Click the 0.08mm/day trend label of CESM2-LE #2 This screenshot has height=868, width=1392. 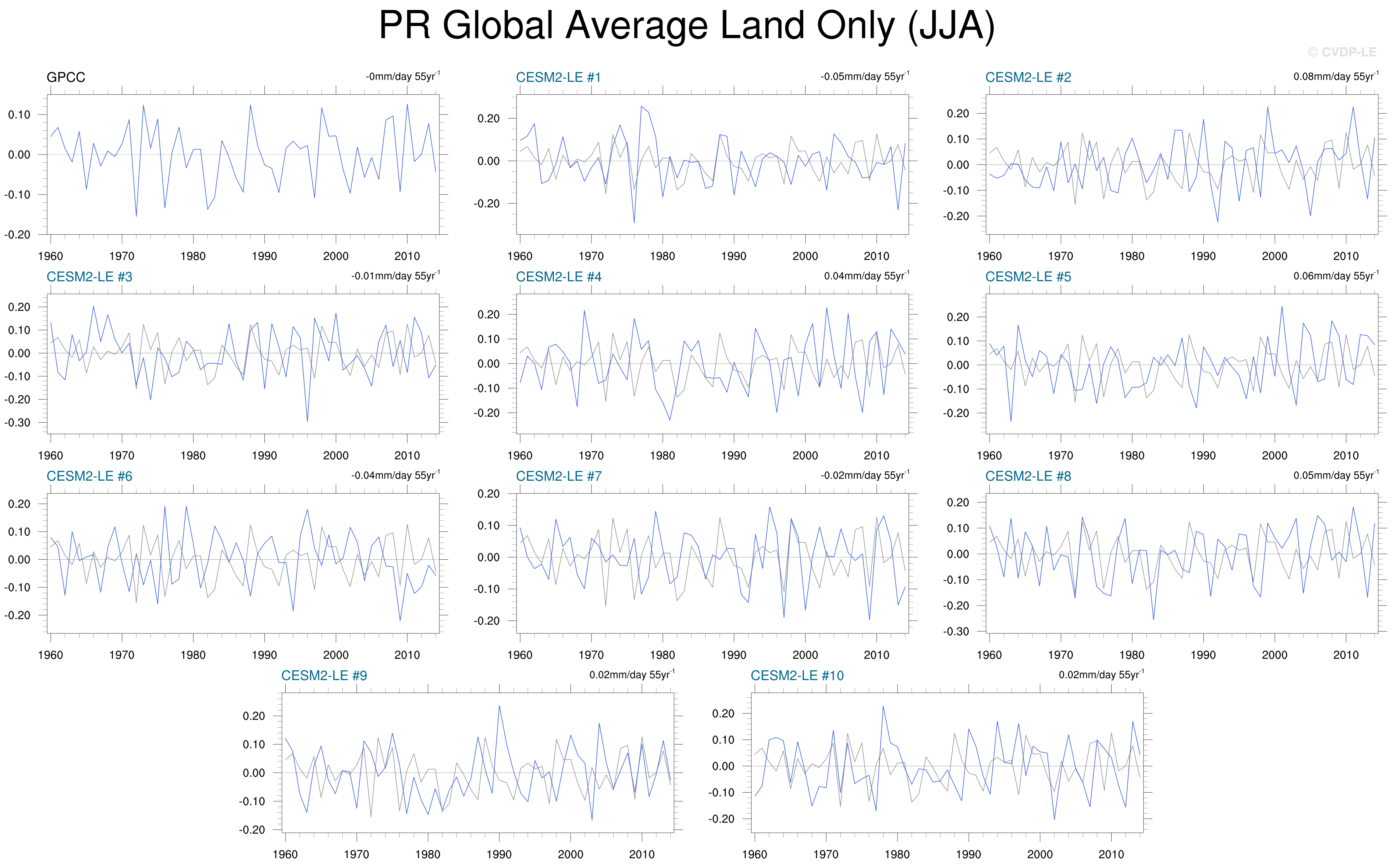tap(1335, 76)
